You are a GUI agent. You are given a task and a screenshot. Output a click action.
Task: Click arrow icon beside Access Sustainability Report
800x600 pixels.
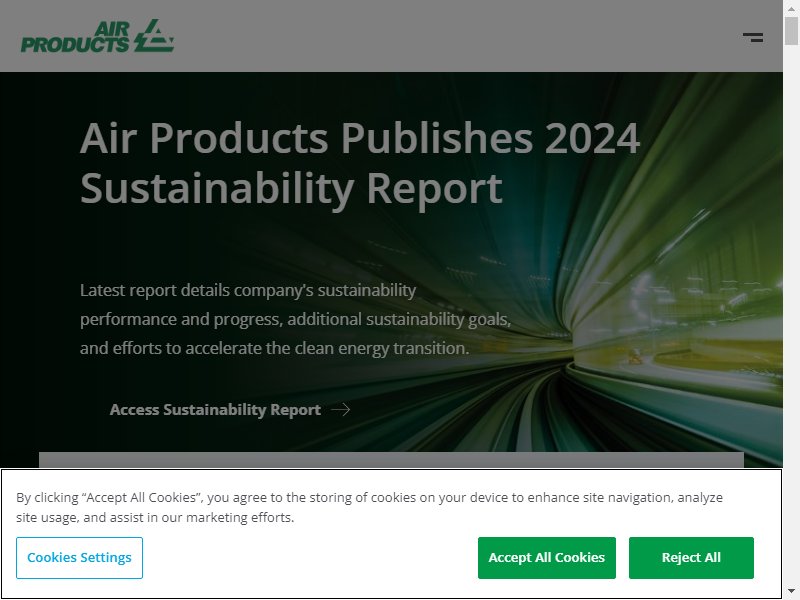[x=340, y=409]
